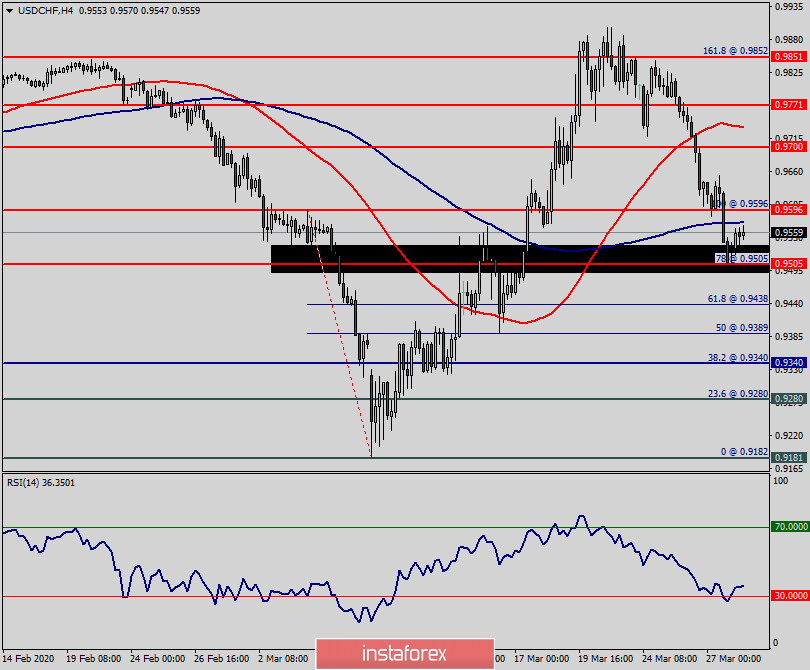This screenshot has height=670, width=810.
Task: Select the 0.9280 price level tag
Action: [x=789, y=399]
